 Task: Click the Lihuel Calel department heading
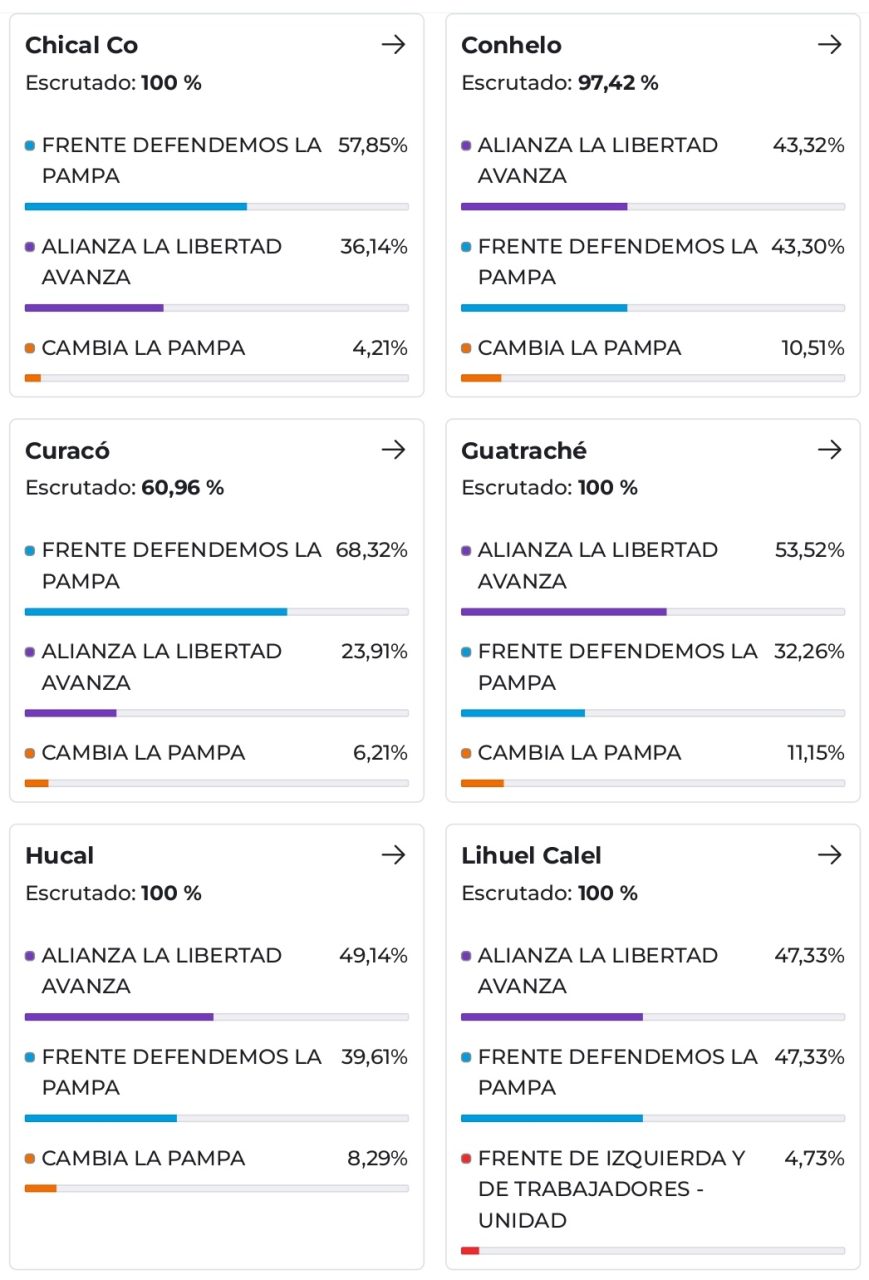(x=531, y=856)
